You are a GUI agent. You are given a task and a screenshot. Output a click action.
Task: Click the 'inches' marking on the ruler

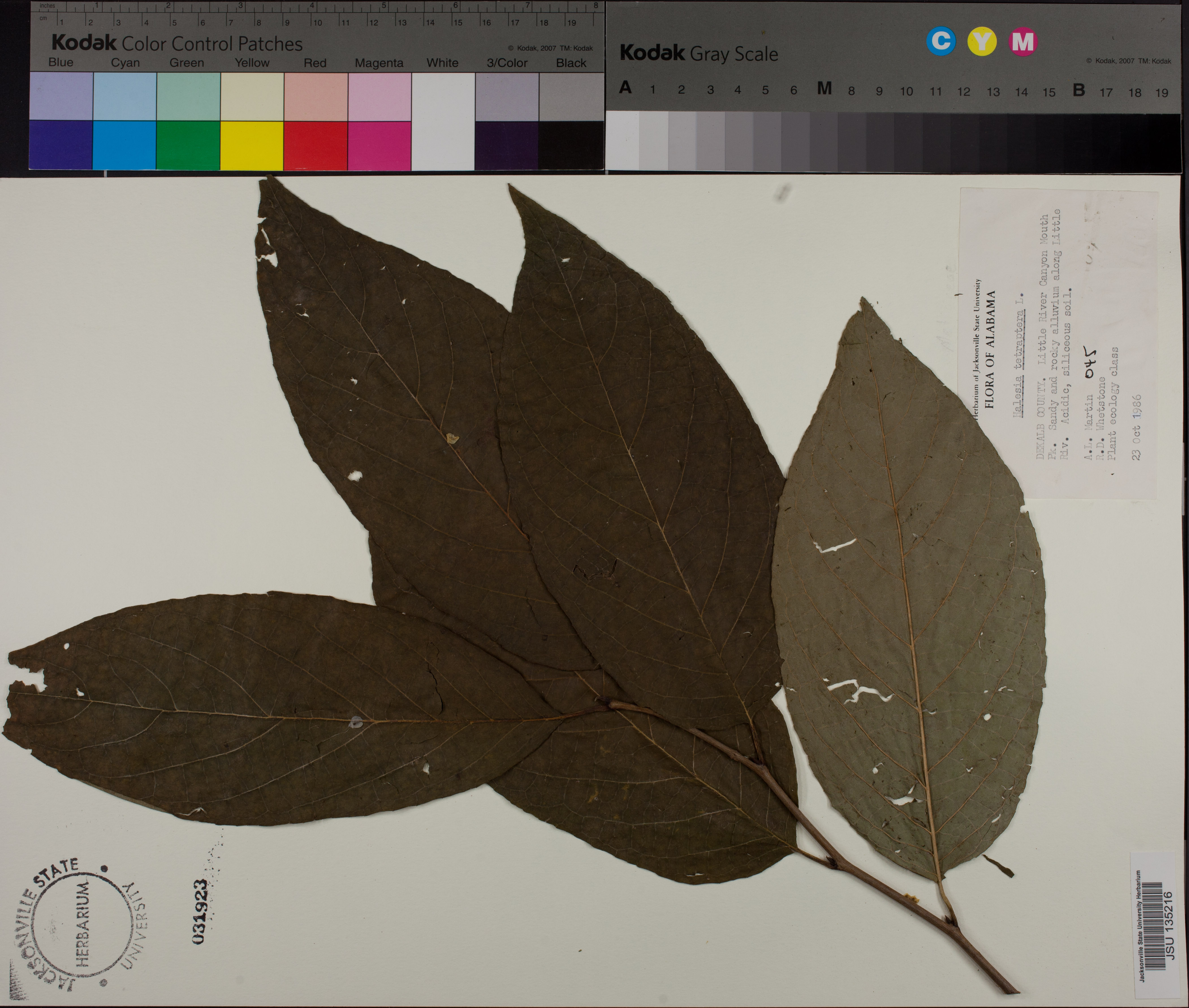48,6
